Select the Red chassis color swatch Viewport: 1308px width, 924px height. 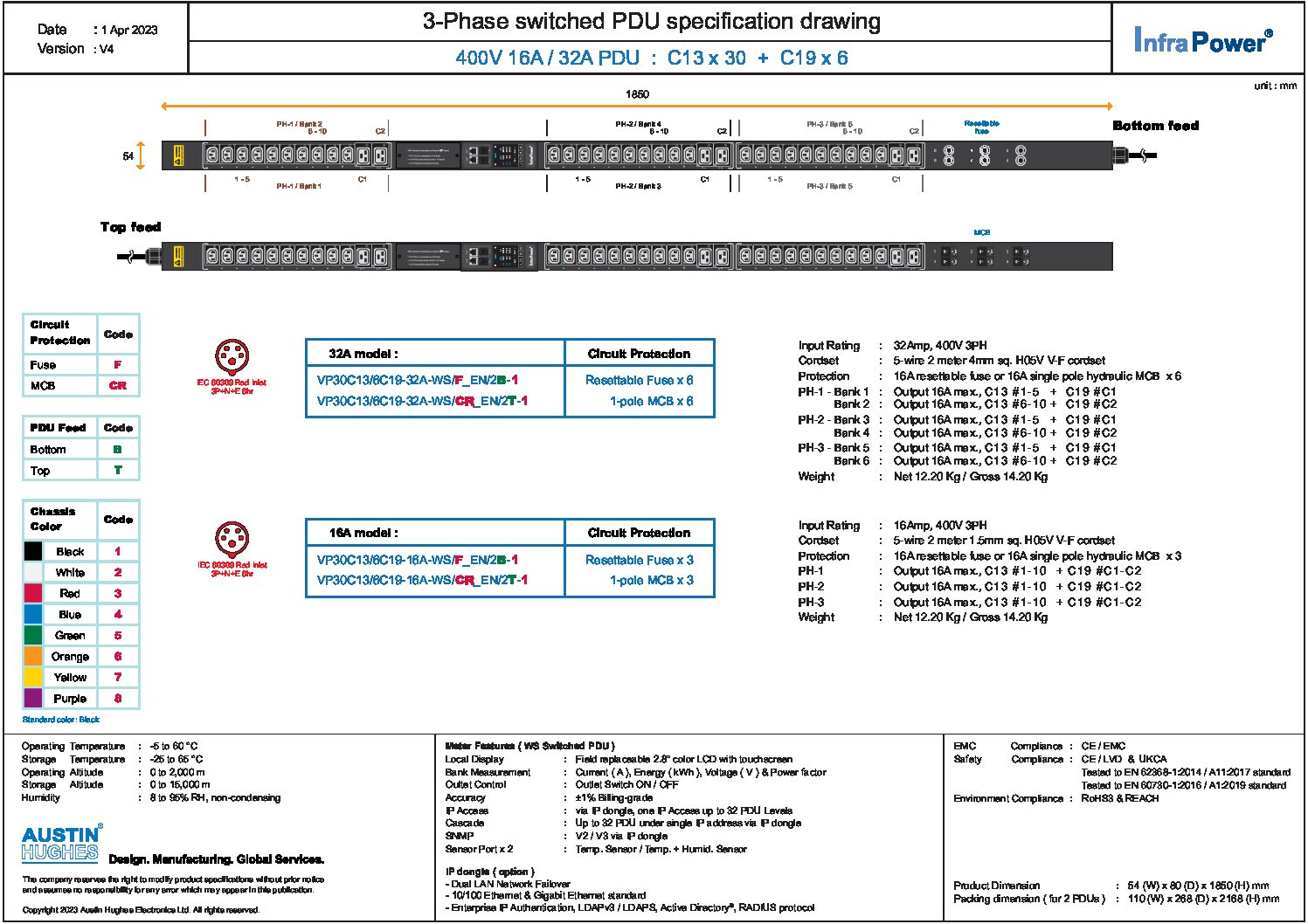point(32,593)
